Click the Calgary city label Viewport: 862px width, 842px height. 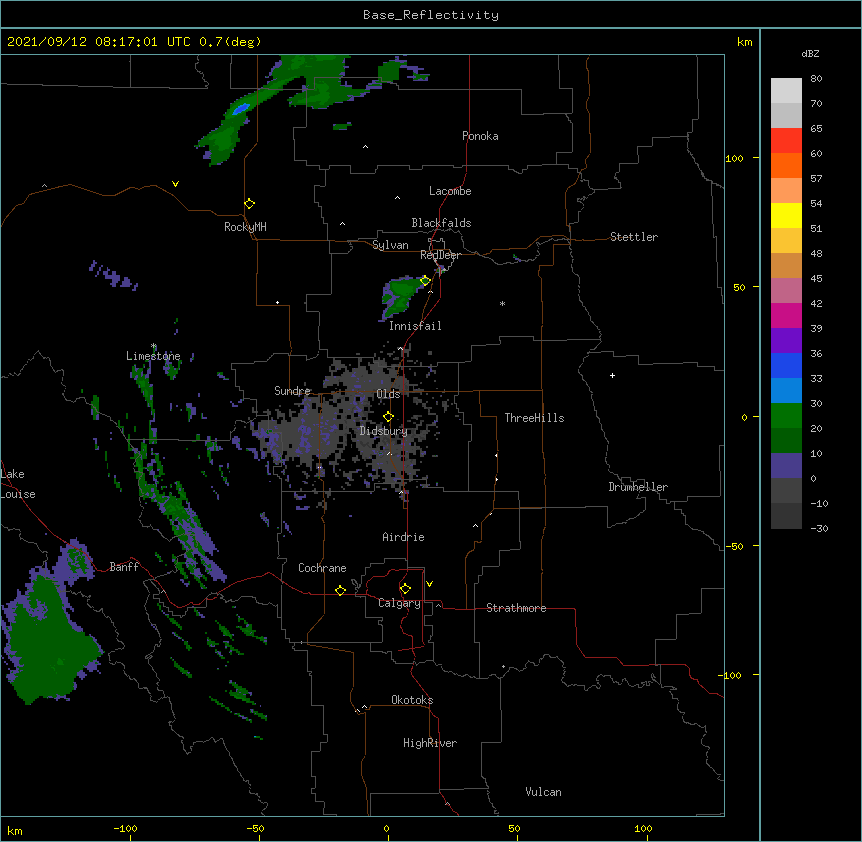pos(399,603)
